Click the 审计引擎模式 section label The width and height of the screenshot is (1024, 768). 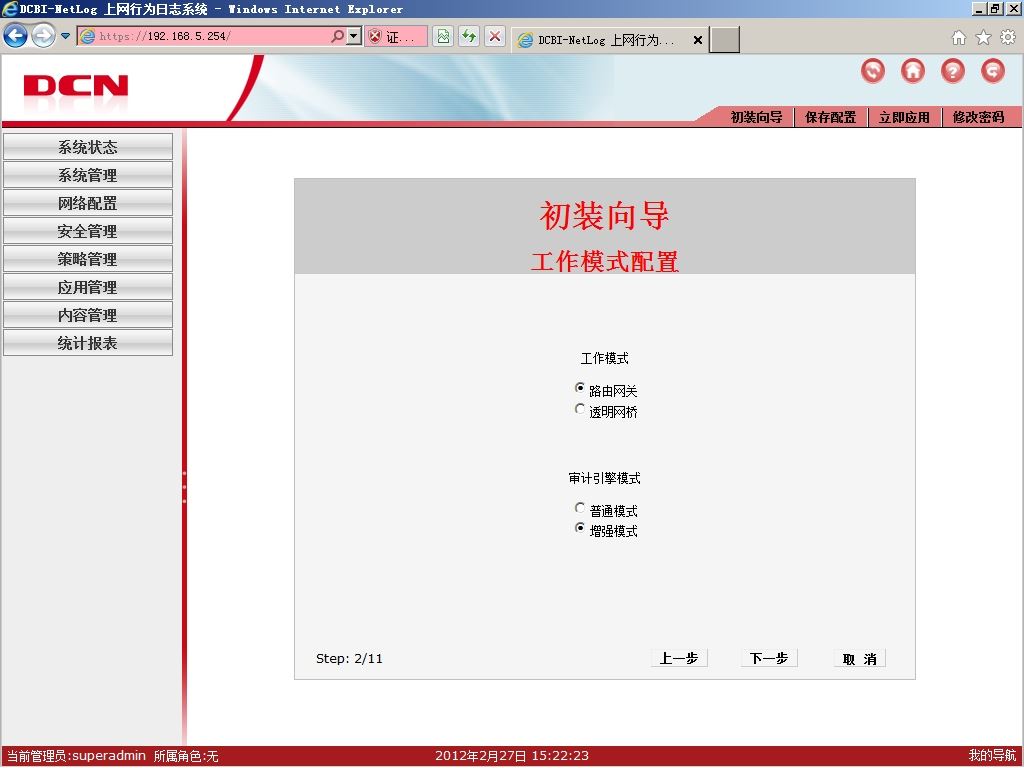605,478
